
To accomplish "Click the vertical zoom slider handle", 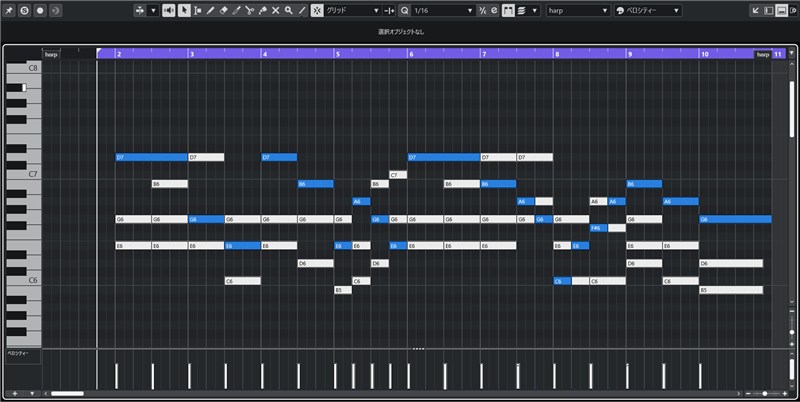I will point(792,332).
